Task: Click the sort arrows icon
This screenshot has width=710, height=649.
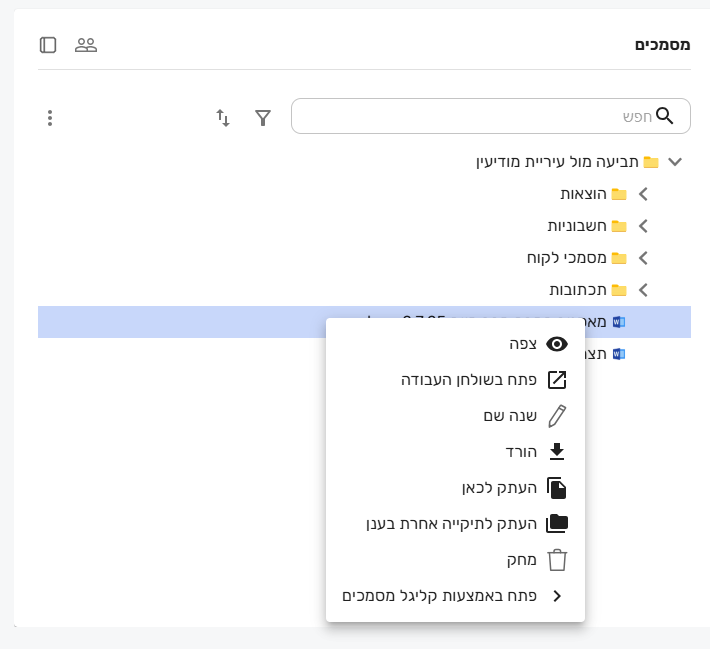Action: click(x=223, y=118)
